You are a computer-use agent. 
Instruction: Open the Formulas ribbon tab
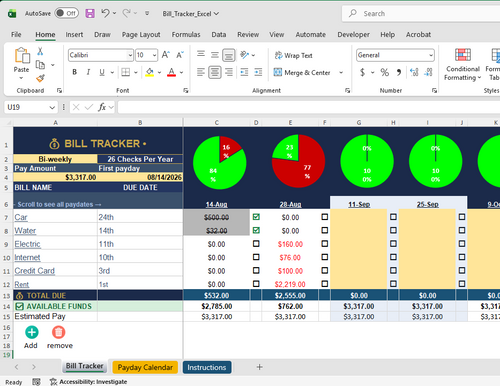[x=186, y=35]
